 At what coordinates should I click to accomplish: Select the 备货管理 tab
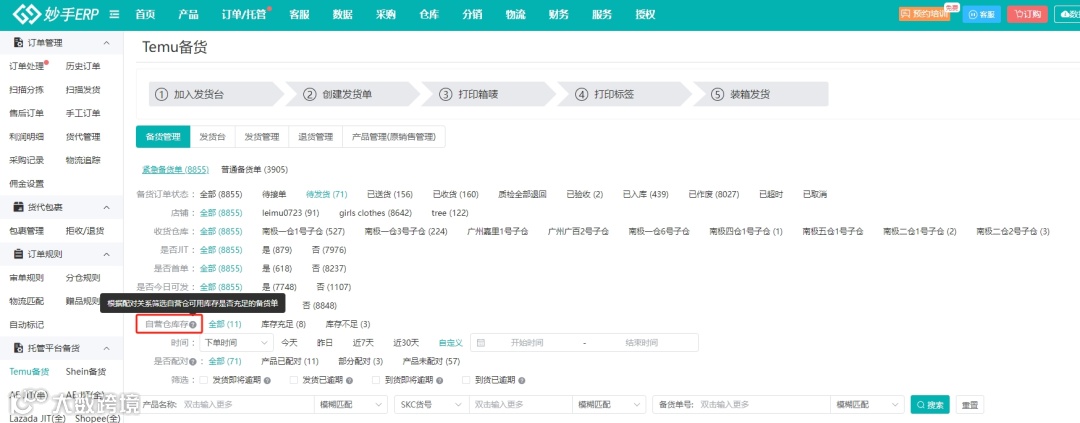(x=163, y=137)
